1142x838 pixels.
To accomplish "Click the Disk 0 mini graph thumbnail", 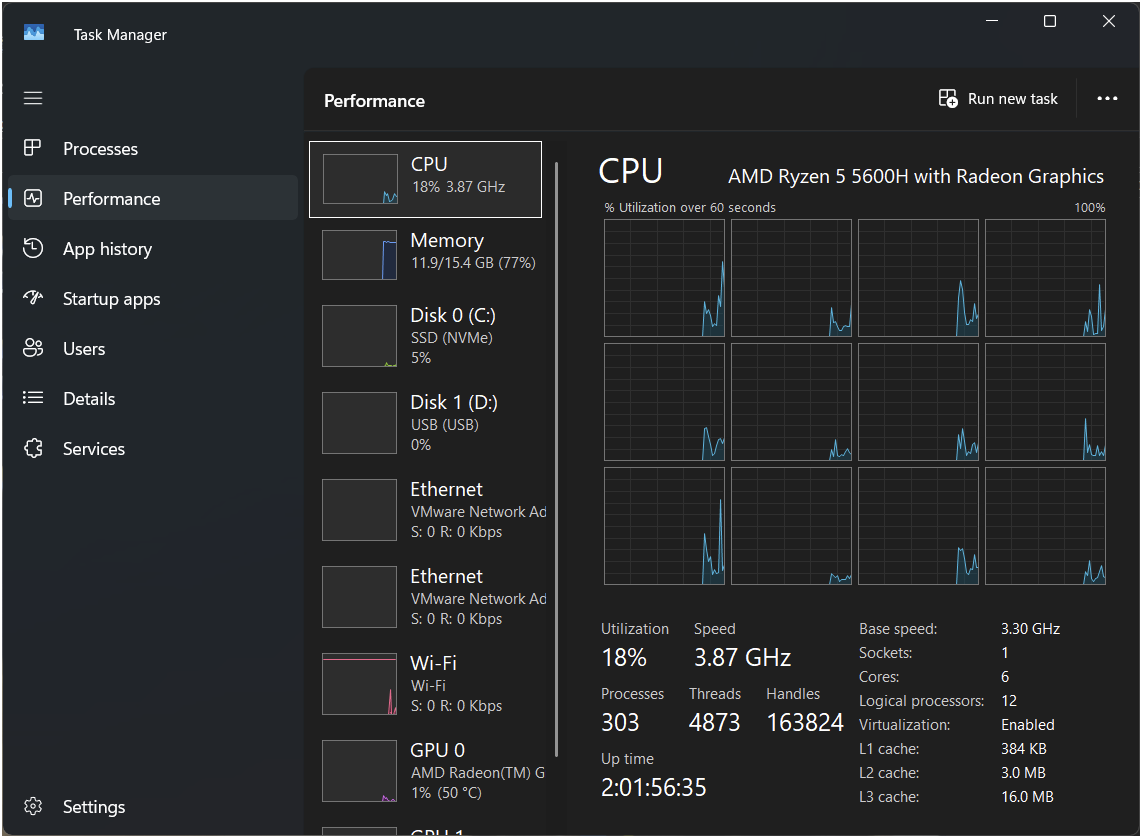I will (360, 336).
